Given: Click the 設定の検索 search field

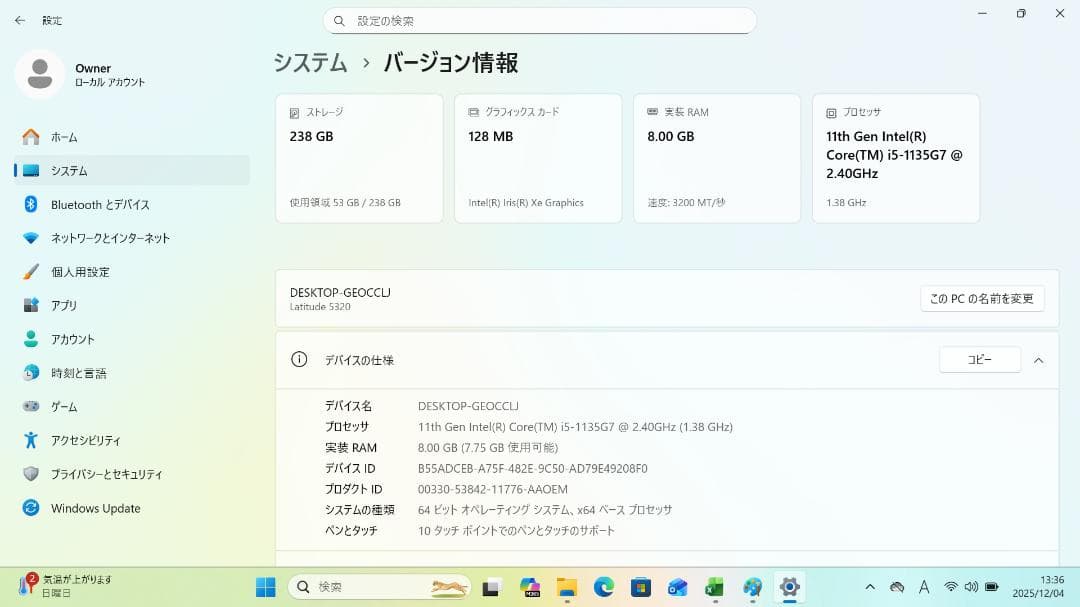Looking at the screenshot, I should tap(540, 20).
